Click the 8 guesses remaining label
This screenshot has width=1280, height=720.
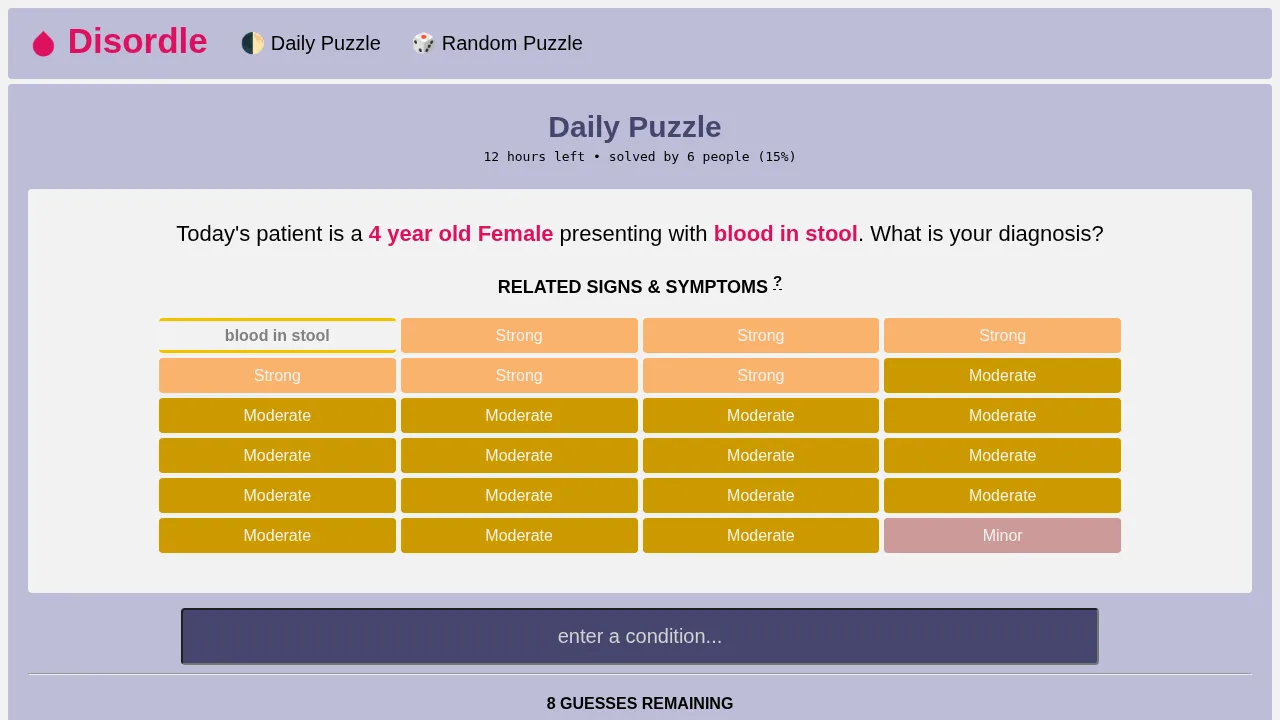click(x=639, y=704)
